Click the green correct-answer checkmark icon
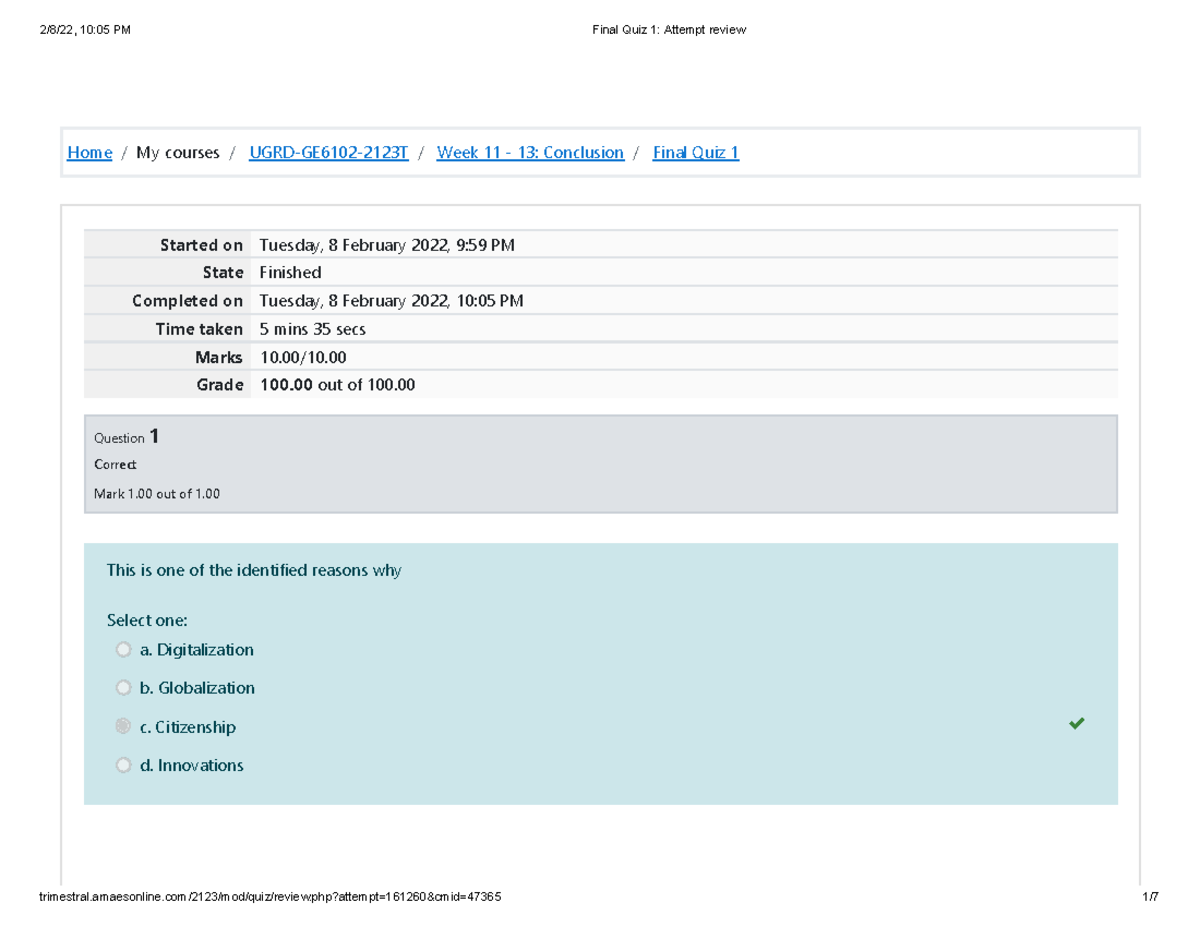 click(1077, 723)
